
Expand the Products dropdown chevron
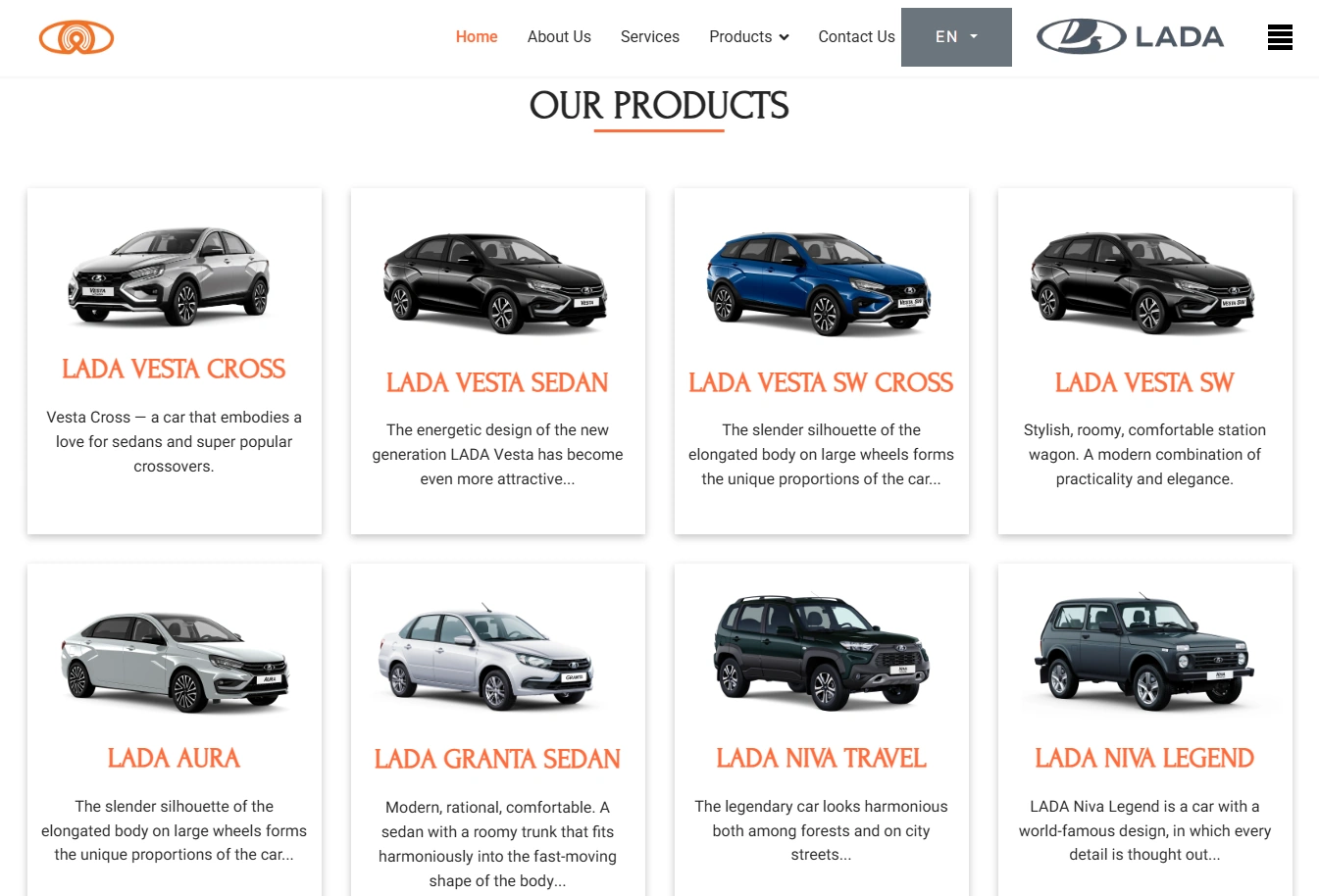[784, 37]
